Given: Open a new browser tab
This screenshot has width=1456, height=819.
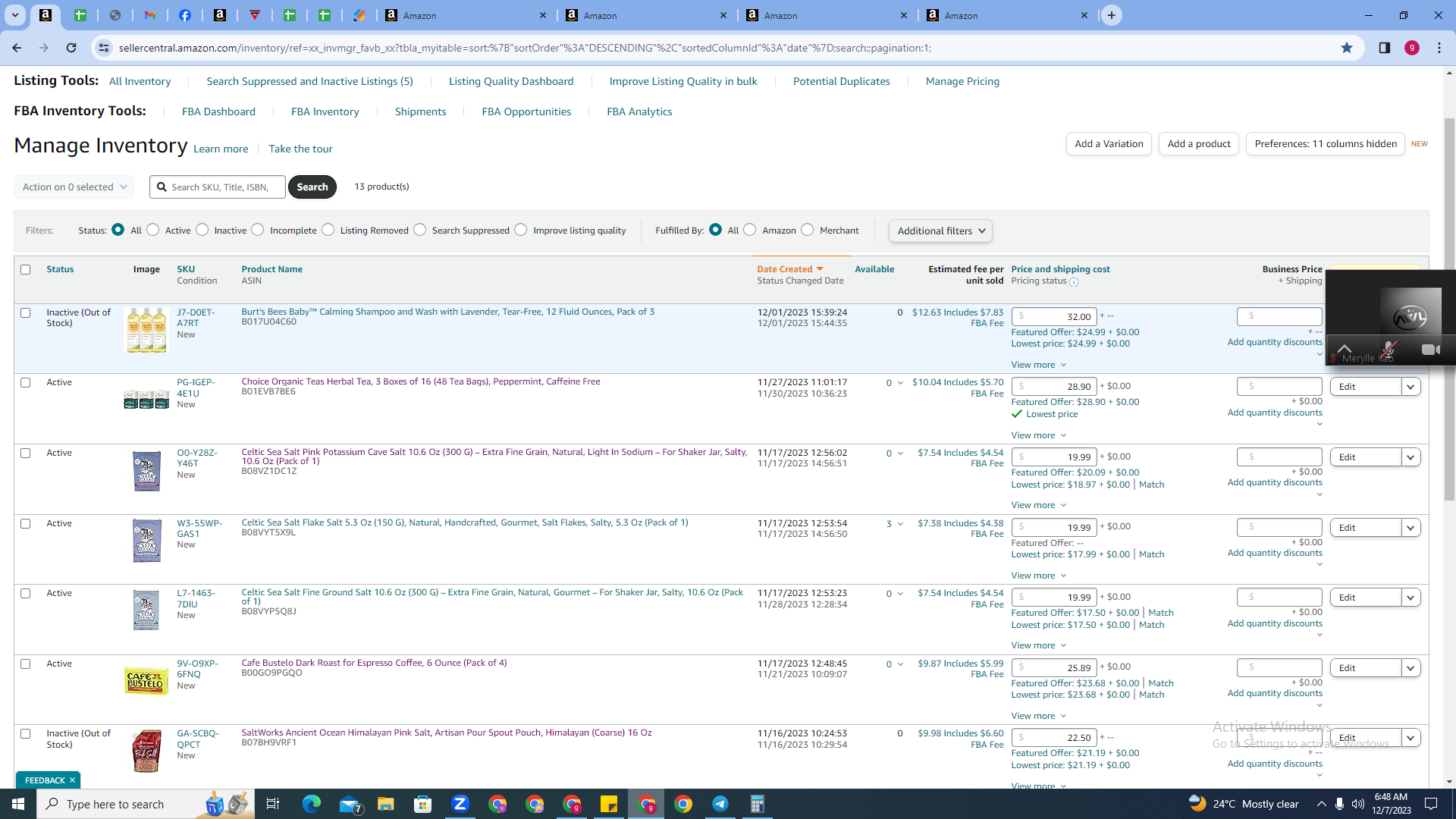Looking at the screenshot, I should 1111,15.
